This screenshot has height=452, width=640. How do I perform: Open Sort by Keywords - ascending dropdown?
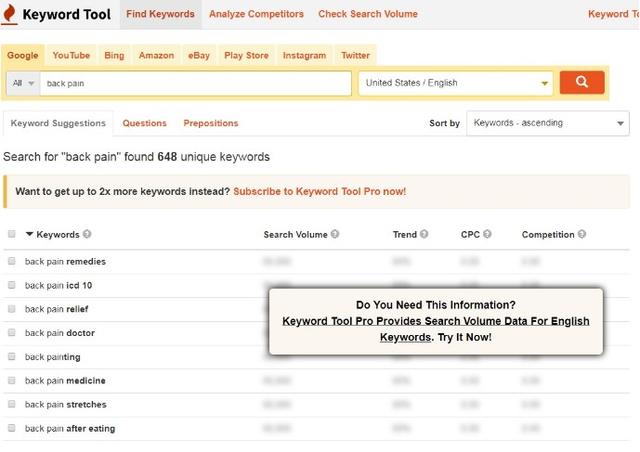point(548,123)
